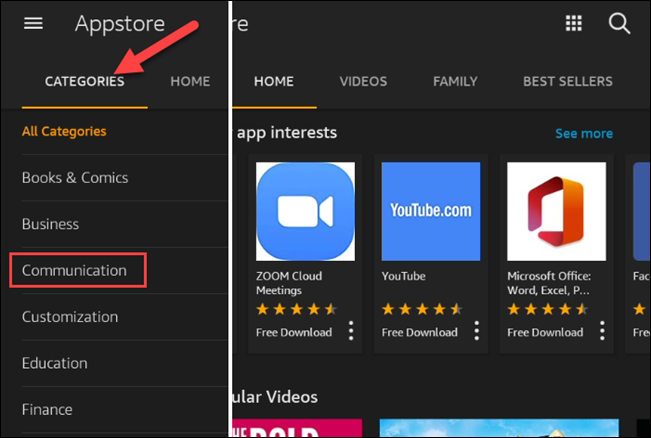
Task: Open the Microsoft Office three-dot options menu
Action: coord(602,331)
